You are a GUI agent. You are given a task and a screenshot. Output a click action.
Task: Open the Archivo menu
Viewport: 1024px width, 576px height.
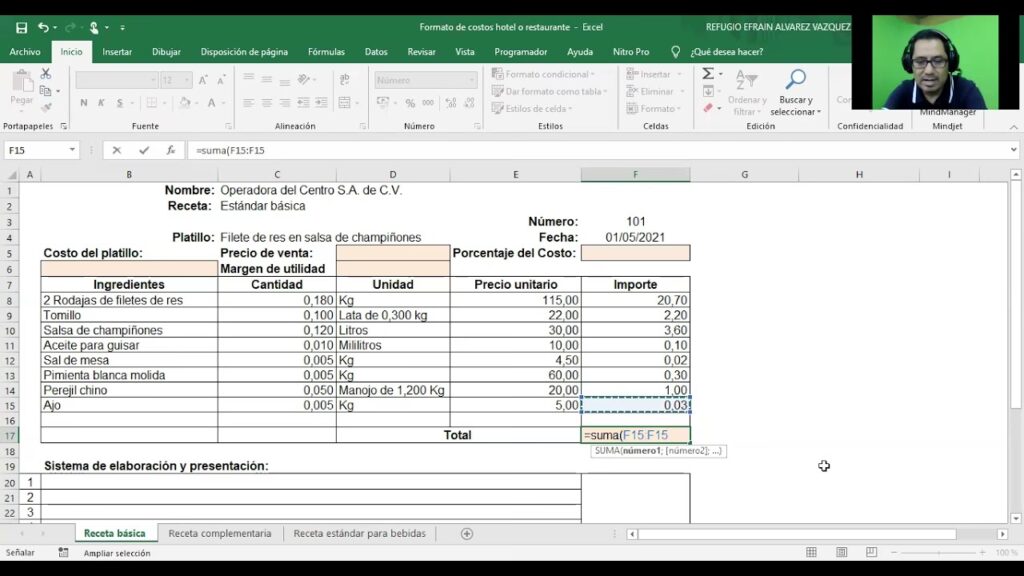pyautogui.click(x=25, y=52)
